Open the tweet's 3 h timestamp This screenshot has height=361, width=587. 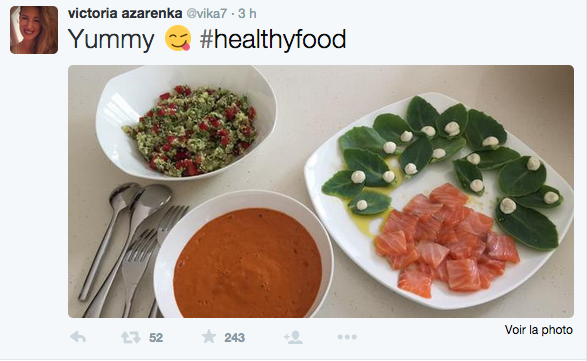click(247, 13)
